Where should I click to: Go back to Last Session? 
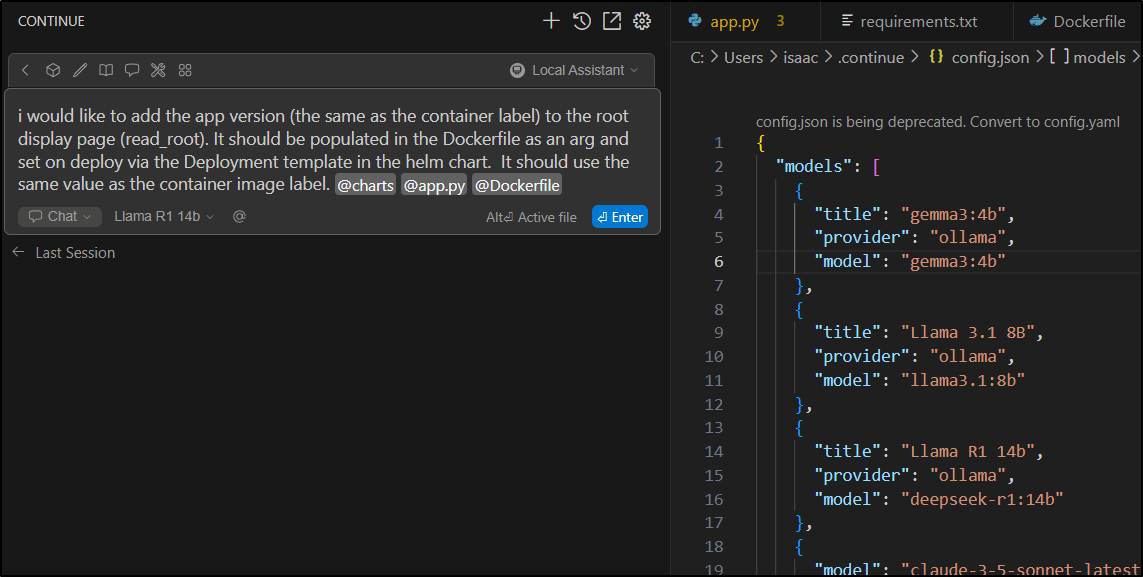[64, 253]
